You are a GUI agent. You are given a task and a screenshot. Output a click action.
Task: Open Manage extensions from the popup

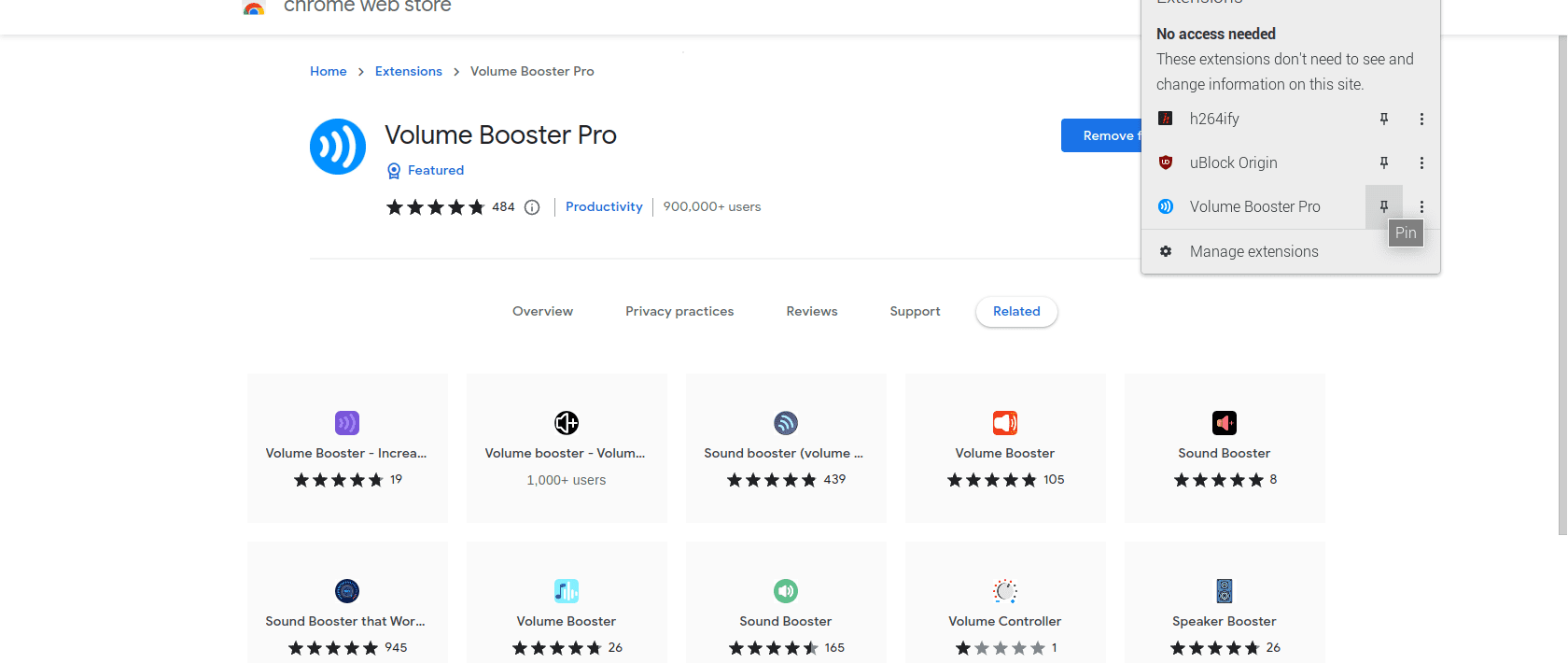click(1291, 251)
